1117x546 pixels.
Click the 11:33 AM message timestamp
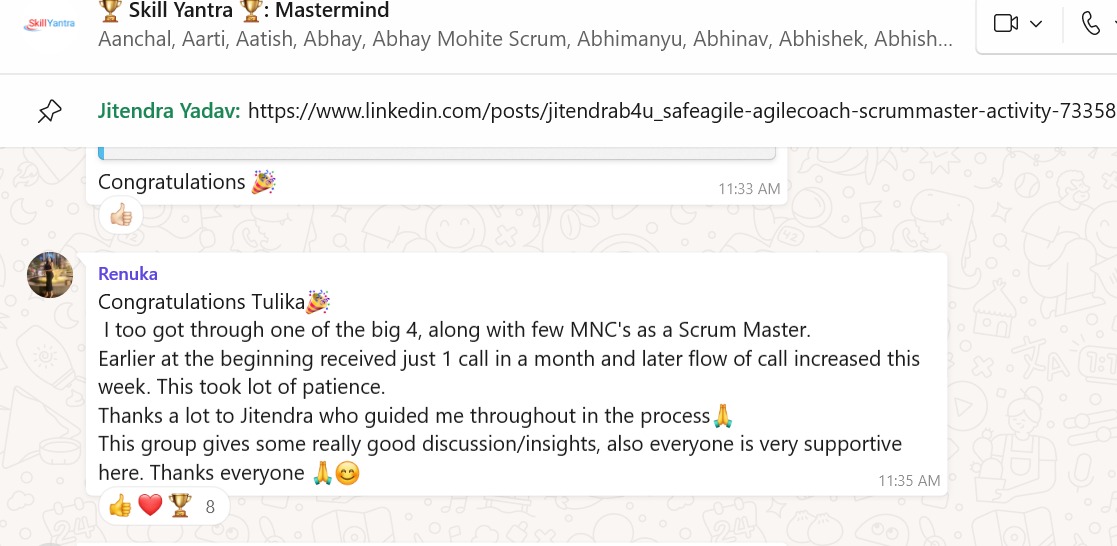click(x=749, y=188)
